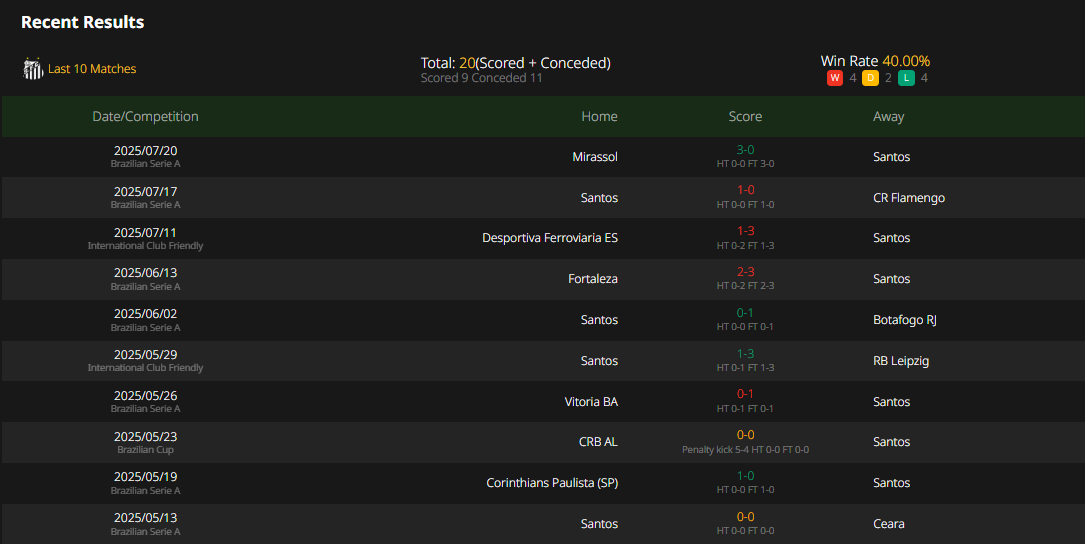Select the 2025/07/17 match date
Viewport: 1085px width, 544px height.
pyautogui.click(x=145, y=191)
